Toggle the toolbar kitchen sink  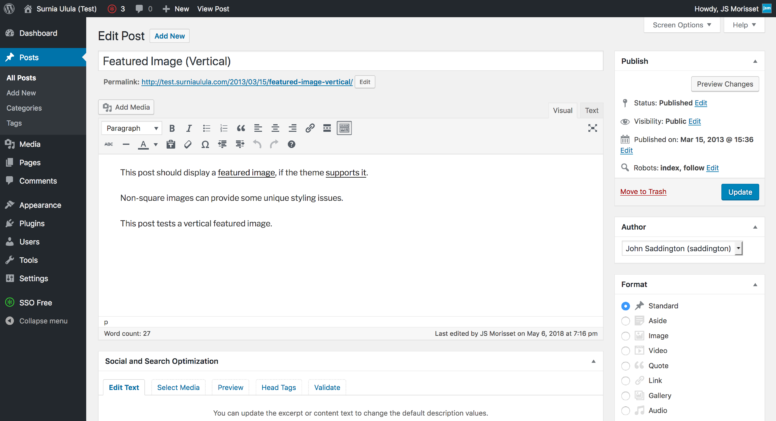[x=344, y=128]
